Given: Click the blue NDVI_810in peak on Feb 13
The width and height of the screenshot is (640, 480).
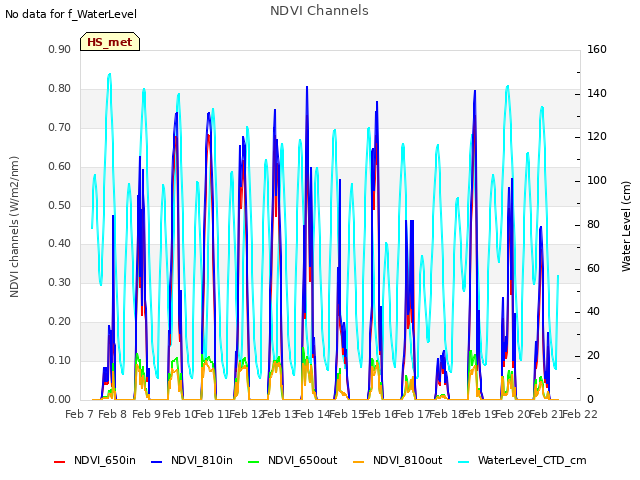Looking at the screenshot, I should point(307,87).
